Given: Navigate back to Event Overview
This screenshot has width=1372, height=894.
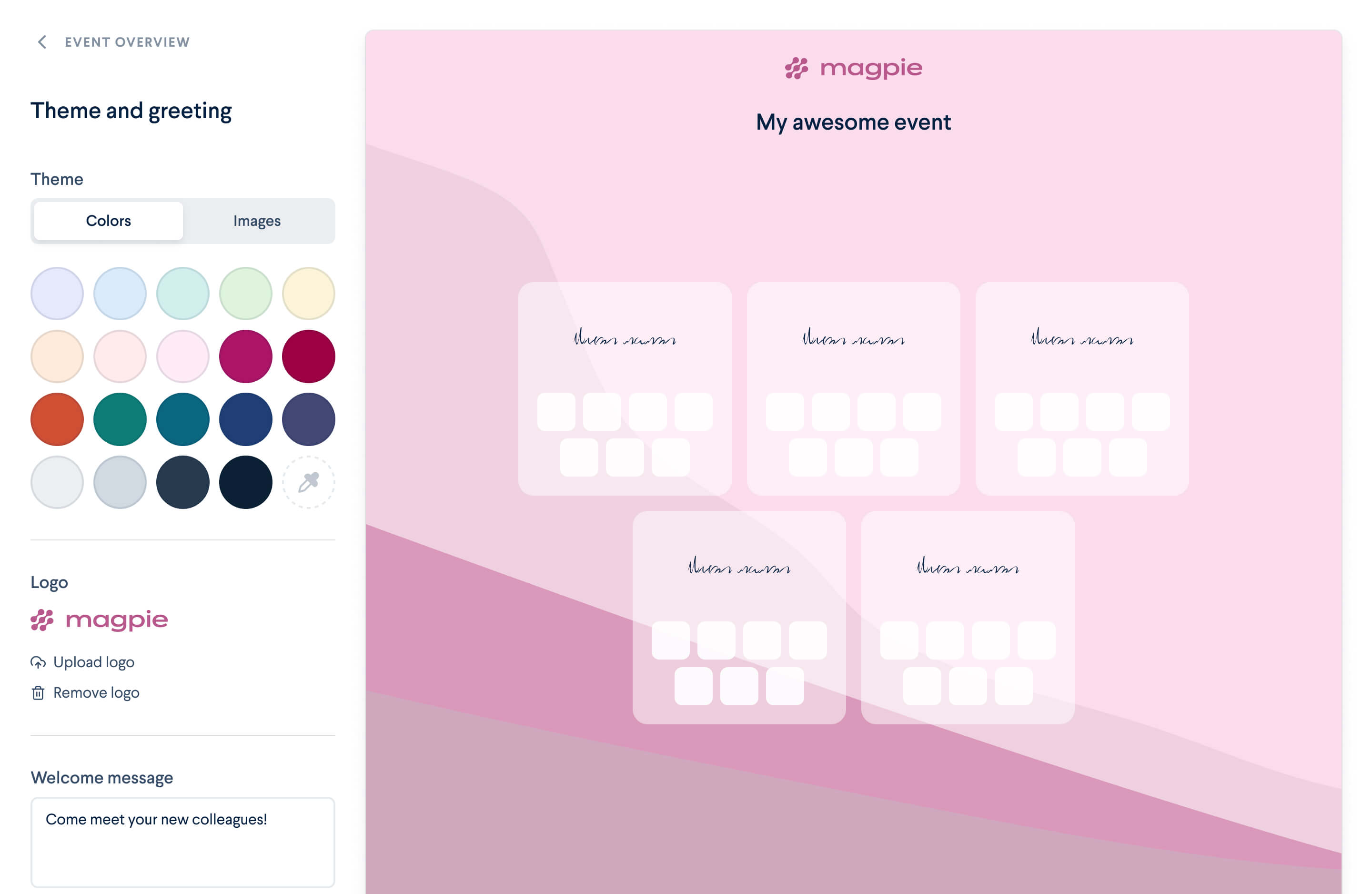Looking at the screenshot, I should pos(113,41).
